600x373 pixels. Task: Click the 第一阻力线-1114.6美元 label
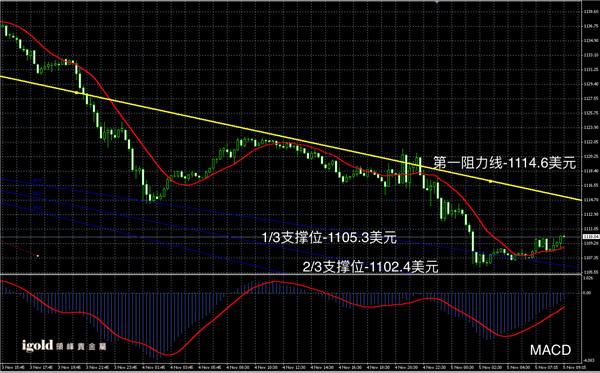coord(504,163)
